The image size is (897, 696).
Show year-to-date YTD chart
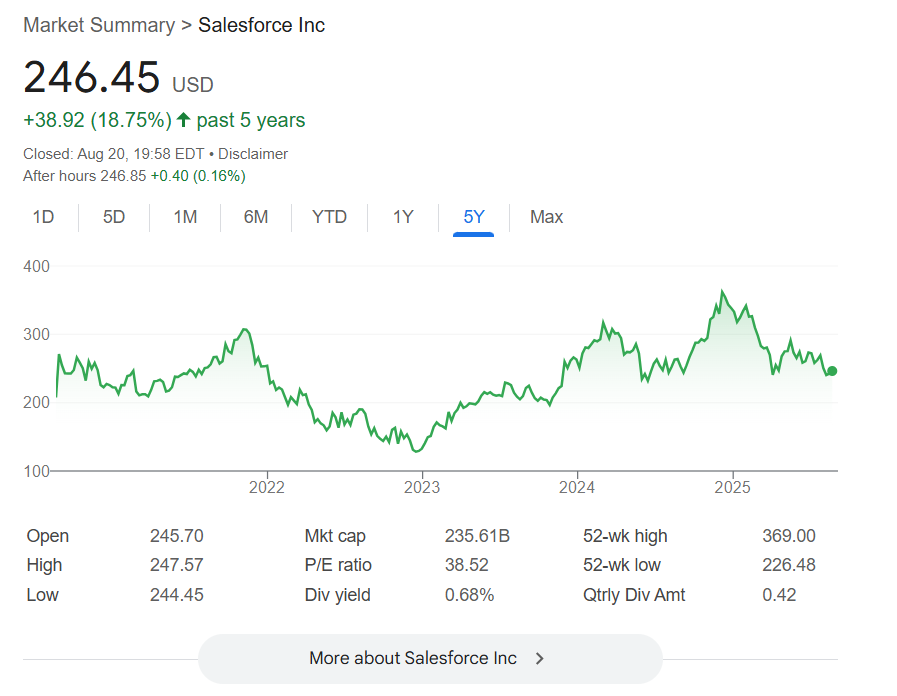click(x=330, y=217)
